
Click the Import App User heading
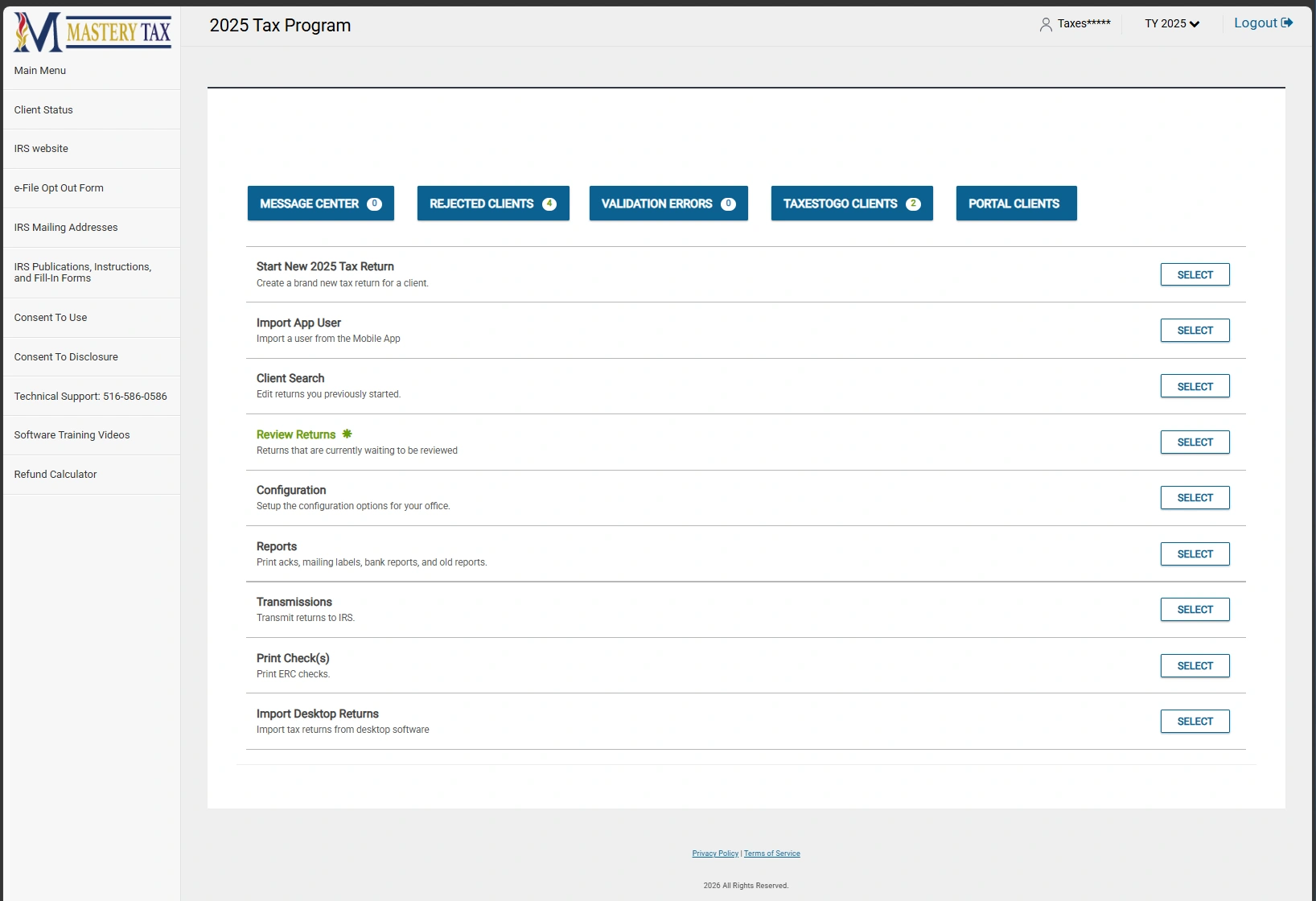pyautogui.click(x=298, y=323)
